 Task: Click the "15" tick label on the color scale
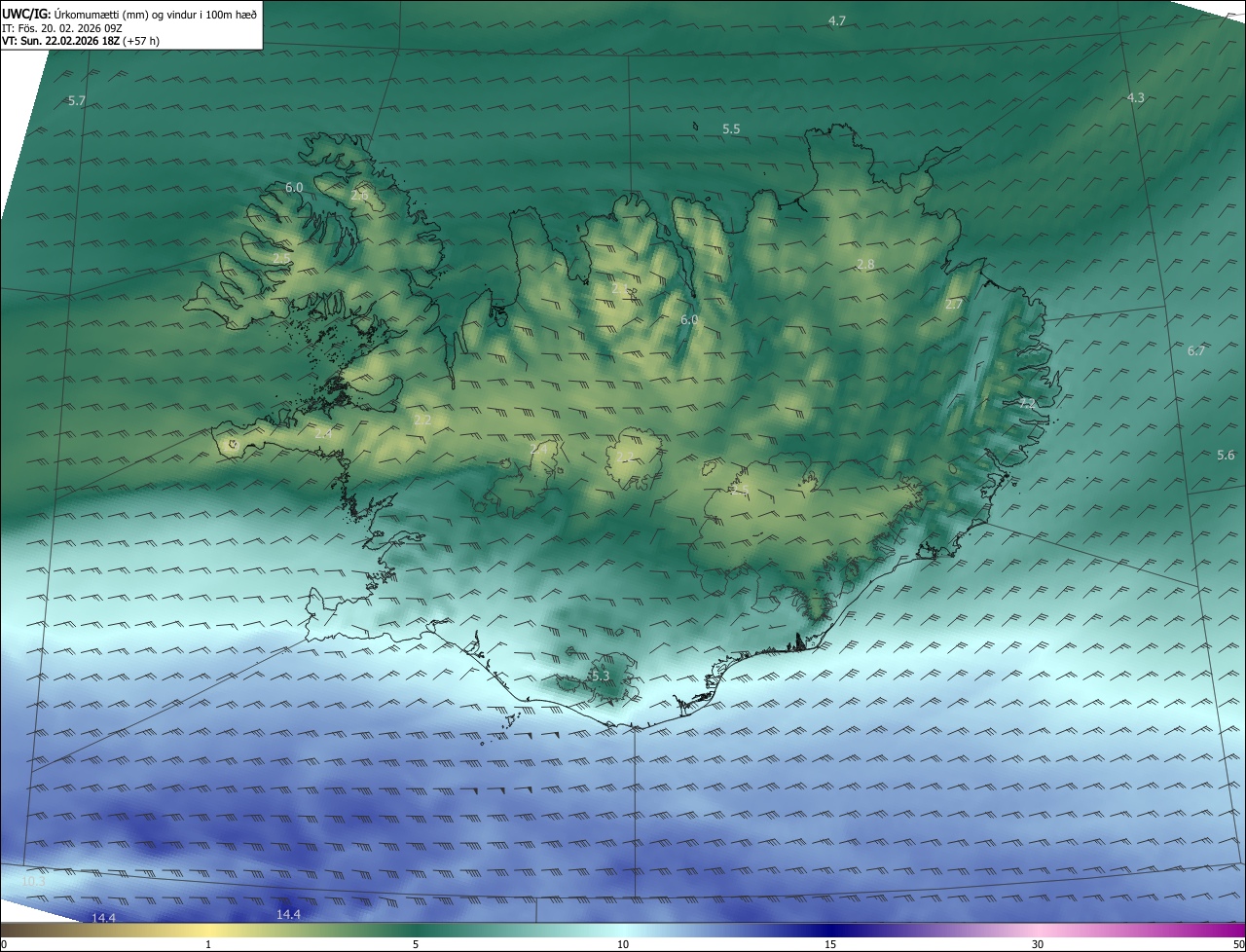tap(830, 944)
